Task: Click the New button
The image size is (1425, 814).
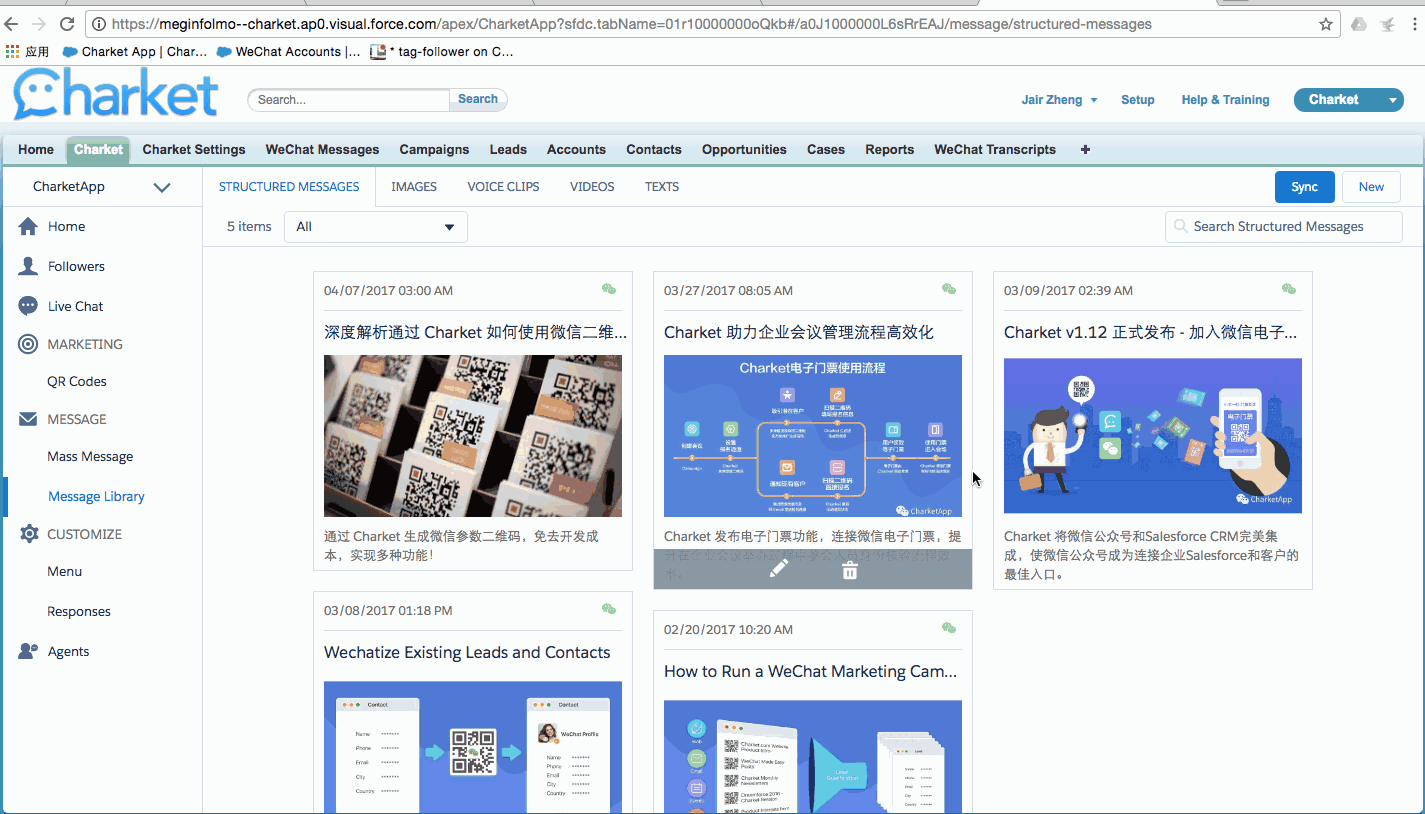Action: coord(1371,187)
